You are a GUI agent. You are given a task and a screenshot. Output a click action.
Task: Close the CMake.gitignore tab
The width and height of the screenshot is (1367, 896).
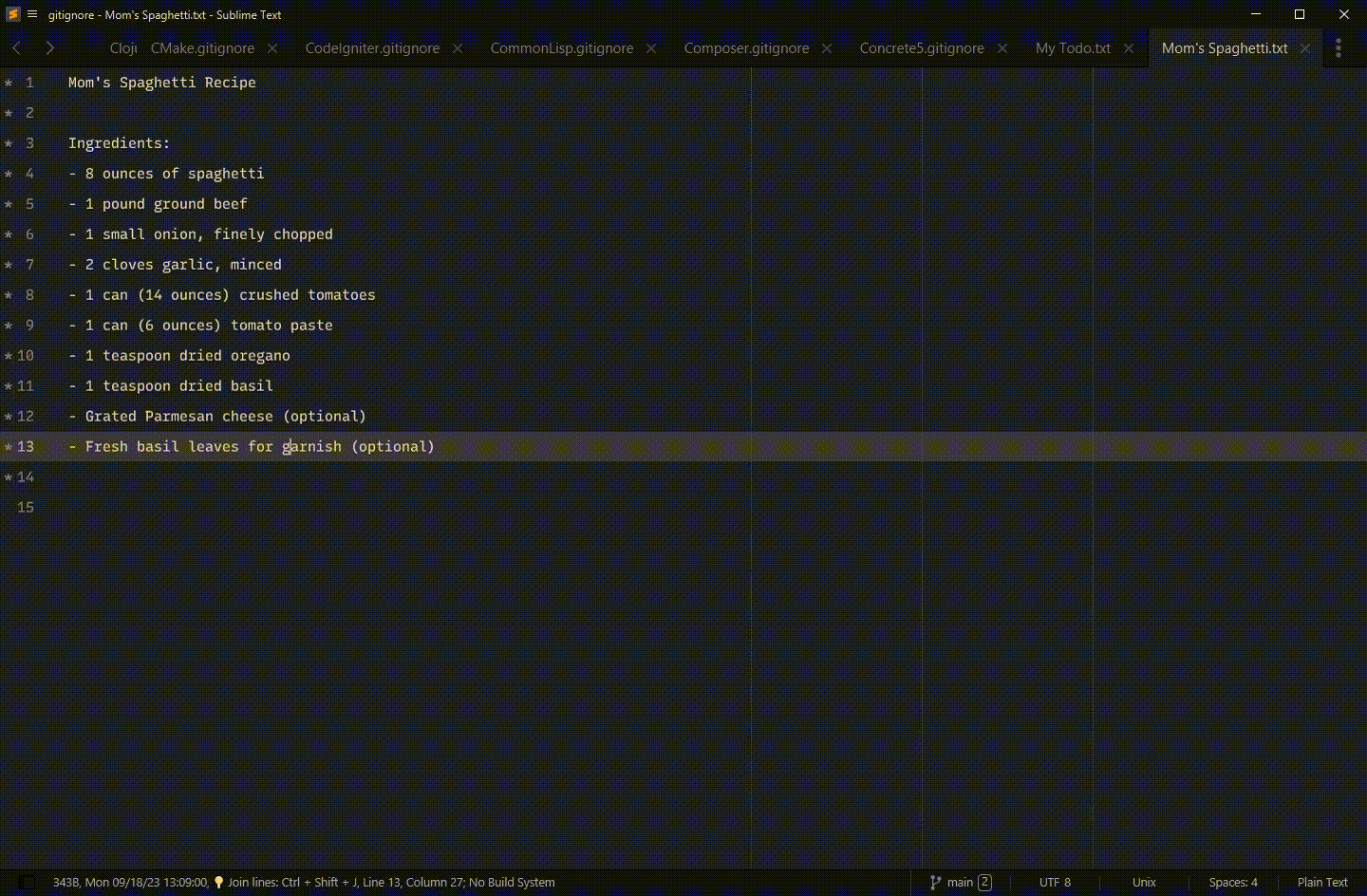[272, 48]
